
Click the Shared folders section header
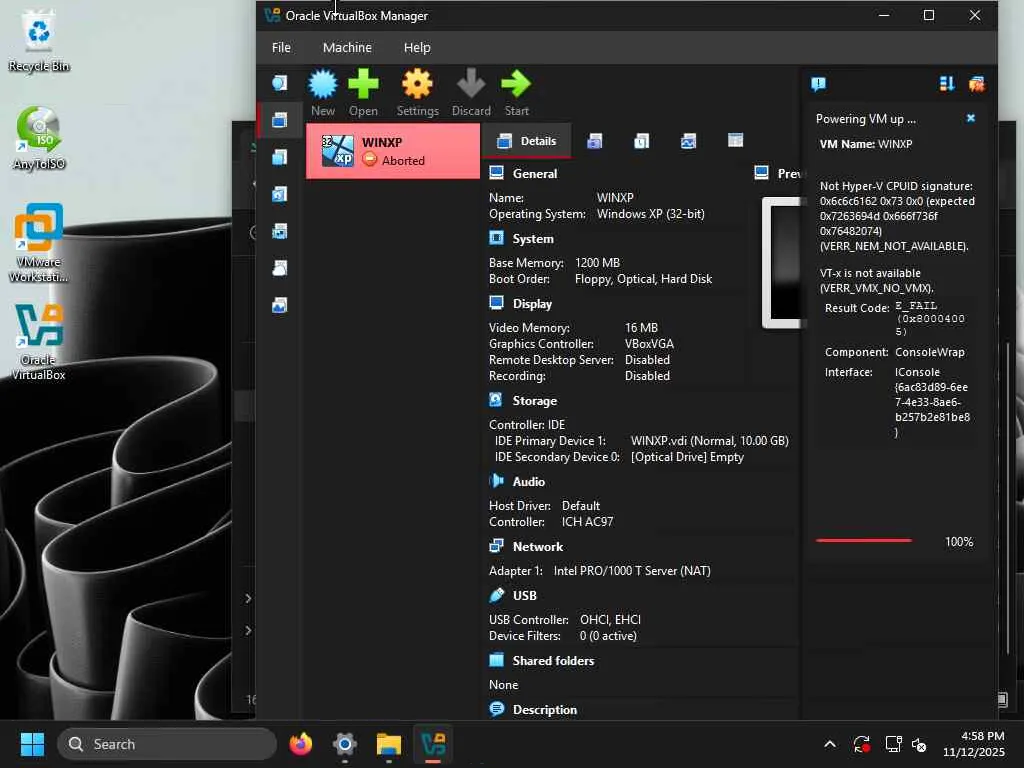point(553,661)
